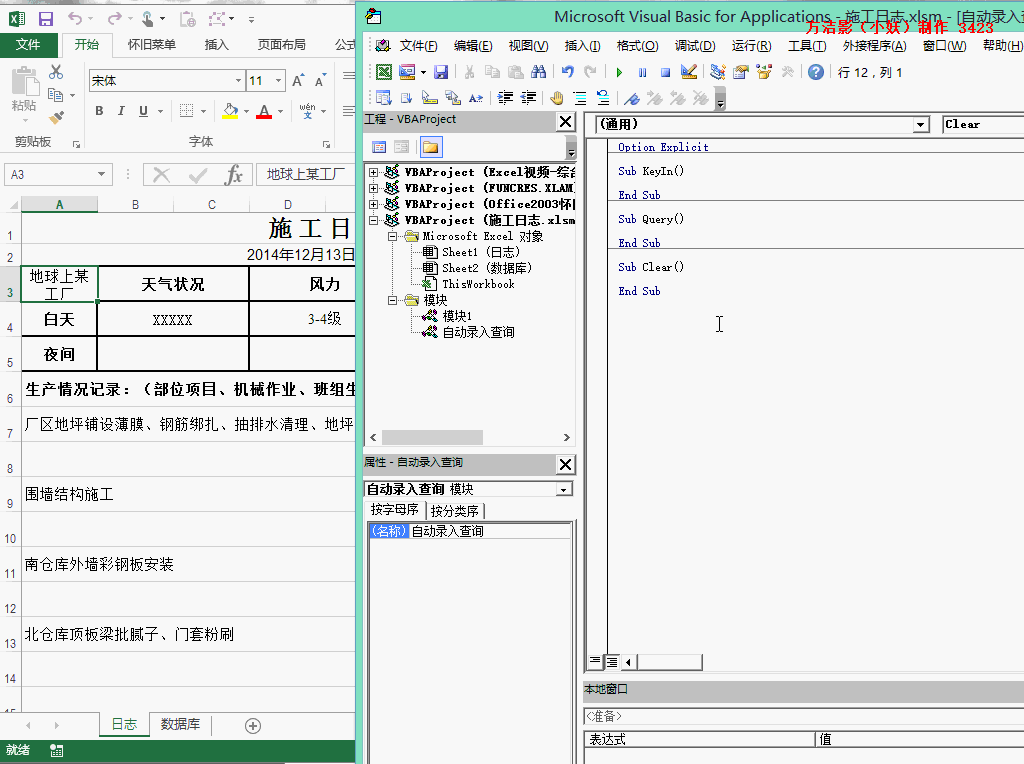The image size is (1024, 764).
Task: Click the Insert Function fx icon
Action: point(233,174)
